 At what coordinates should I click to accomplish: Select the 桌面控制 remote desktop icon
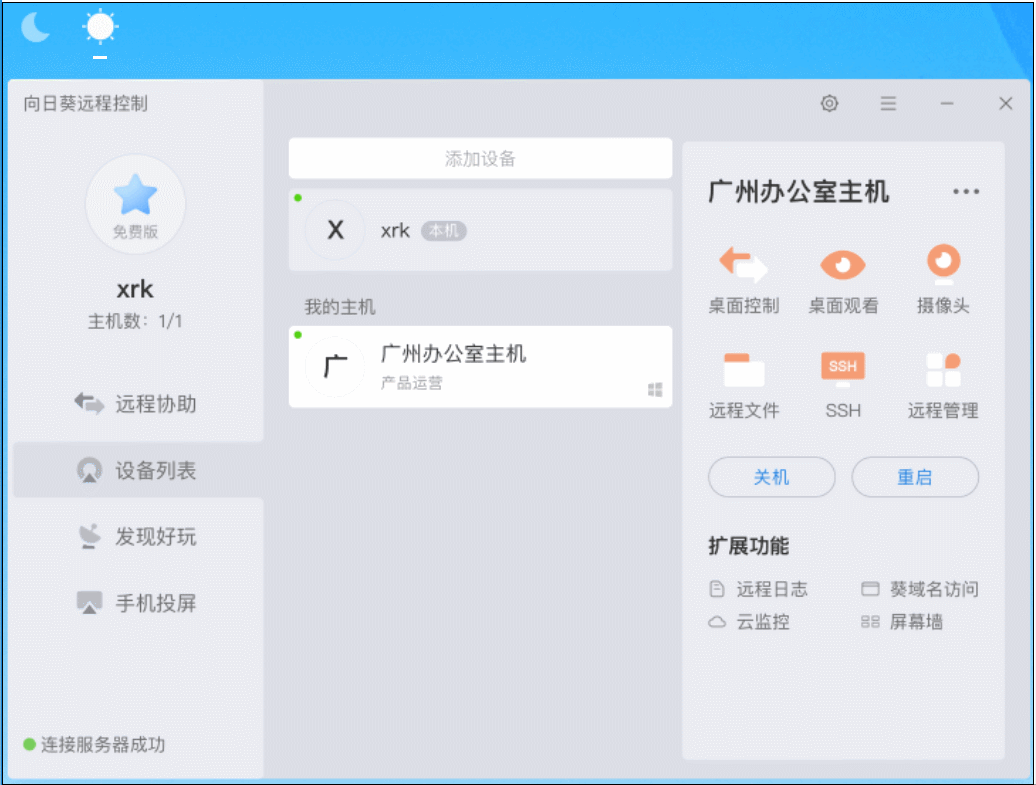743,280
